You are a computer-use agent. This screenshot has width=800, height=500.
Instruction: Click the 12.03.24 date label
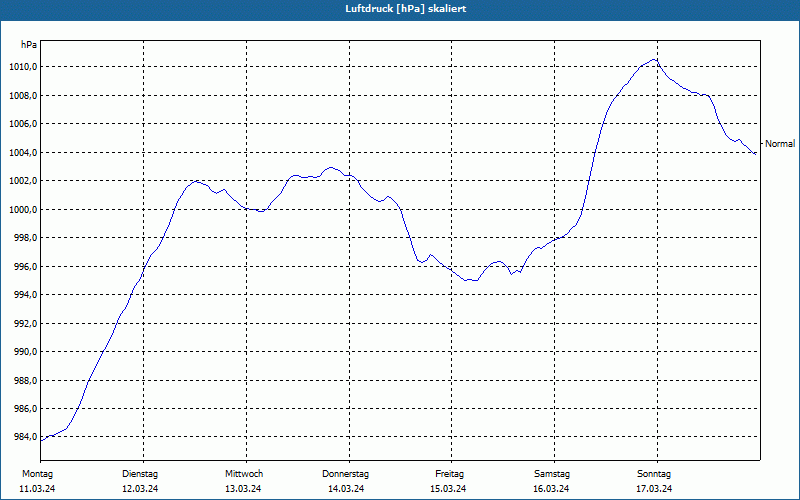pyautogui.click(x=140, y=489)
